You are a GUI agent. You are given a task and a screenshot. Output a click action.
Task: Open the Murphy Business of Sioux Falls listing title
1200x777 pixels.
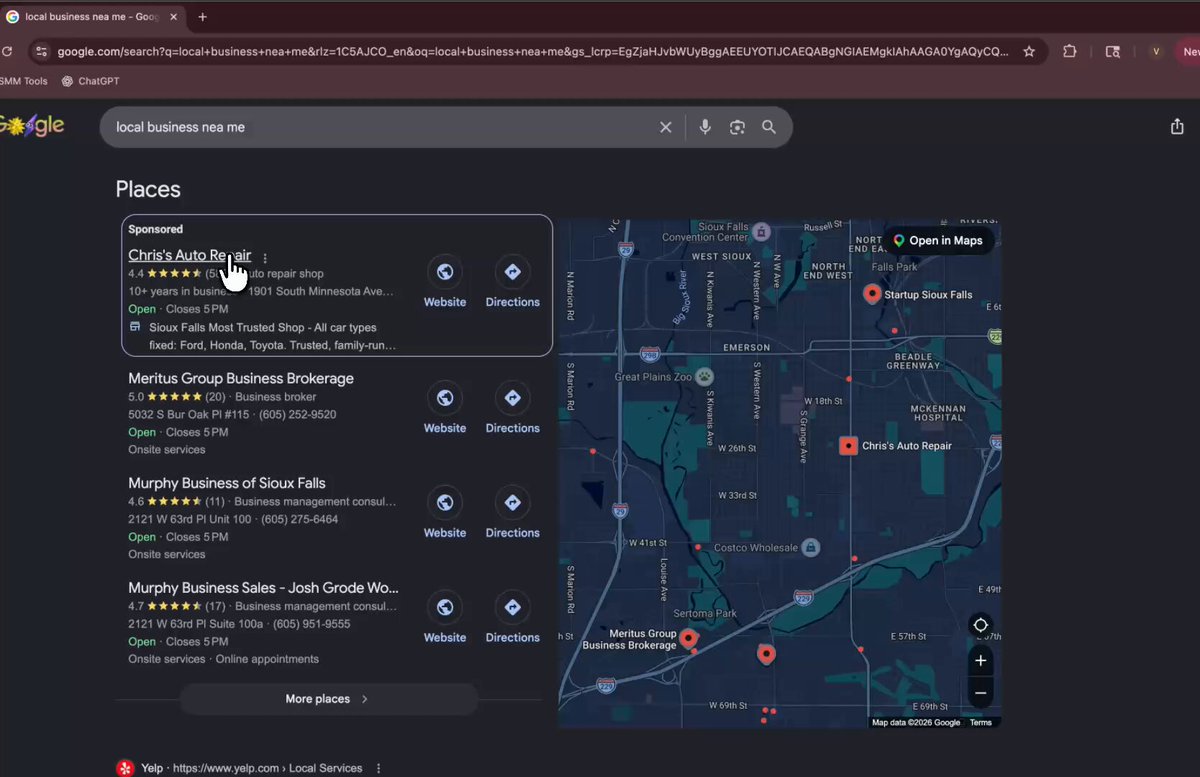pos(227,483)
